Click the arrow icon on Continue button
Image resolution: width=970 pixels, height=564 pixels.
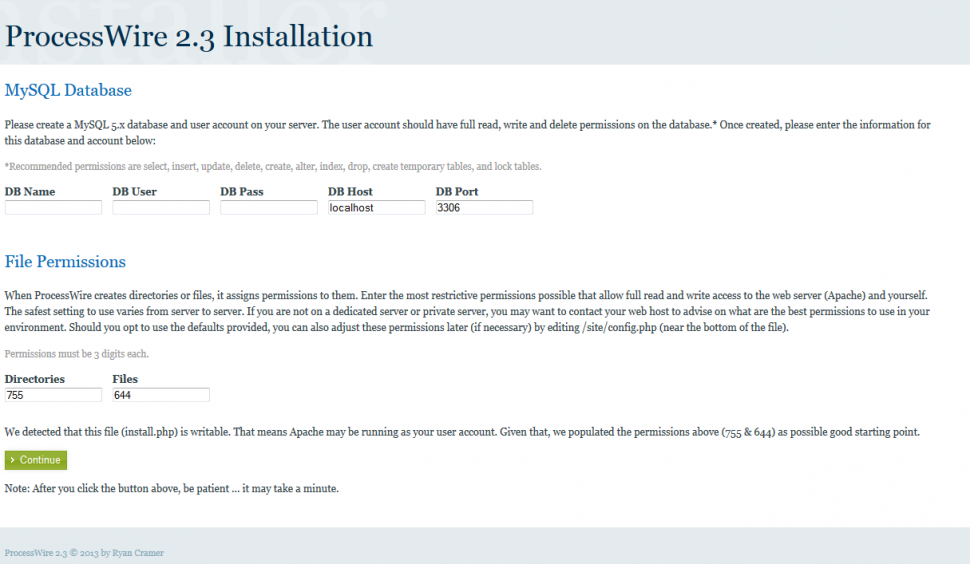[12, 460]
